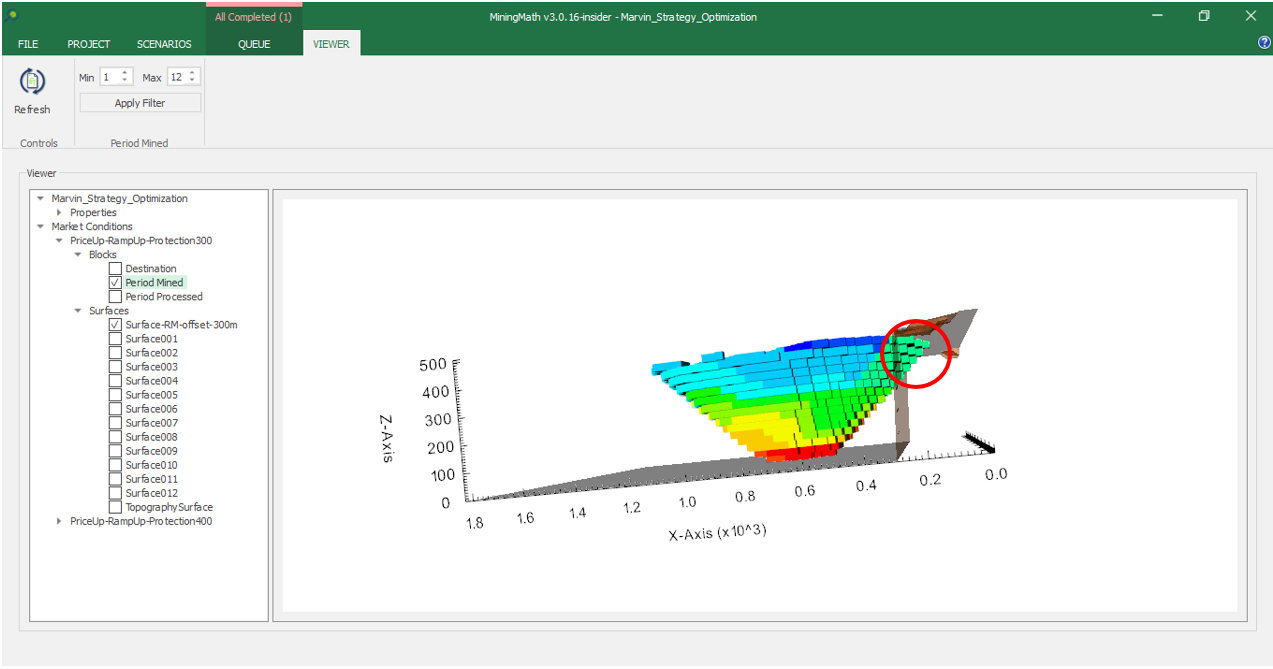This screenshot has width=1273, height=669.
Task: Click inside the Min period input field
Action: (109, 77)
